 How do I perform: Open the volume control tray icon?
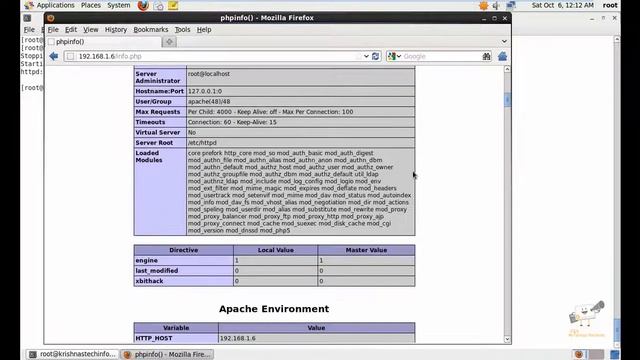pos(496,5)
